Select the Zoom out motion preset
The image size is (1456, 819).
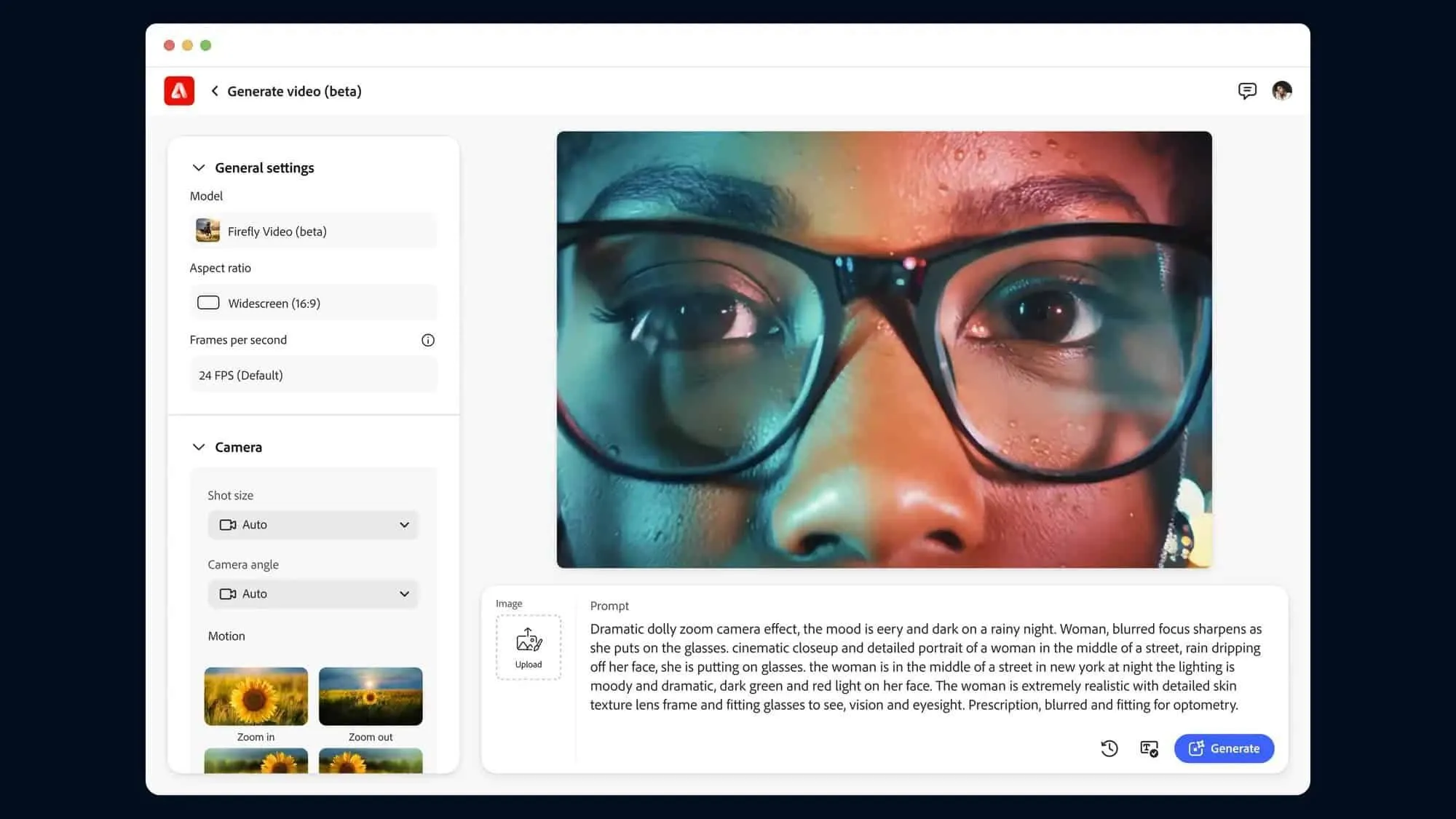371,695
